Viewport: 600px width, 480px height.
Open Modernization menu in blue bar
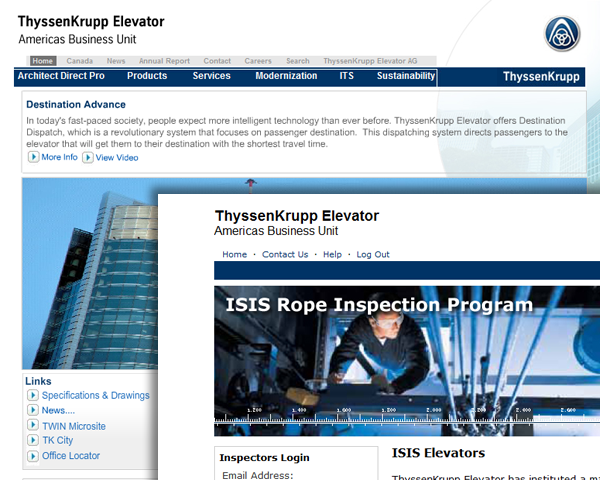coord(286,76)
